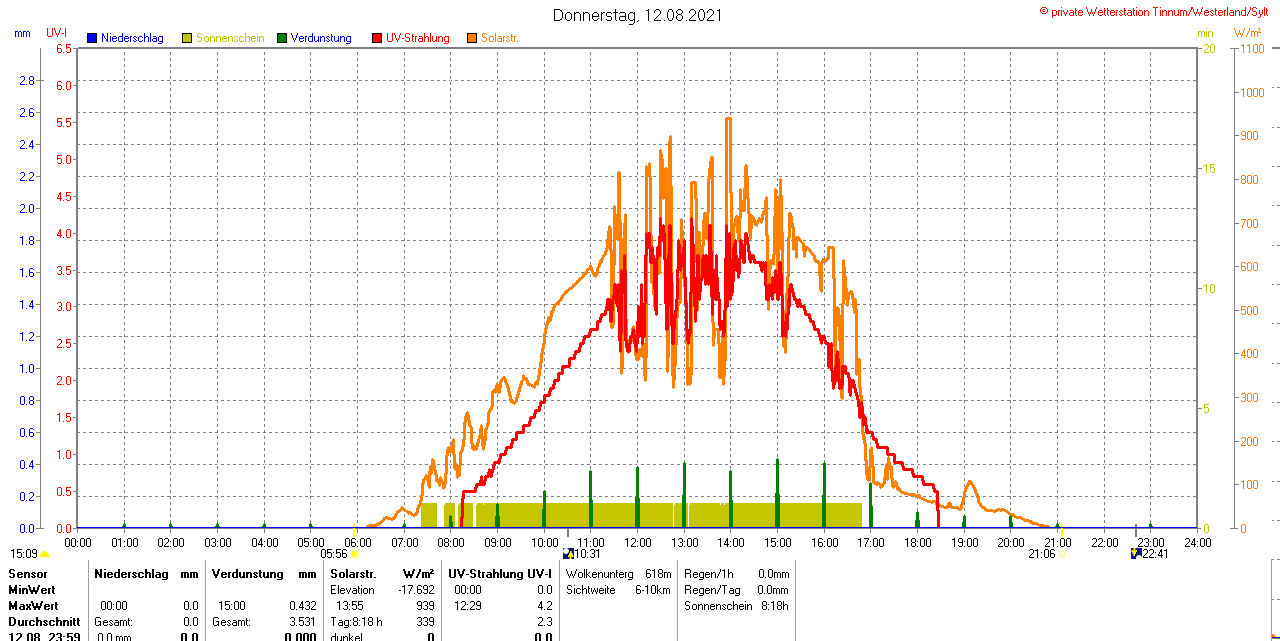
Task: Click the UV-Strahlung legend label
Action: coord(418,38)
